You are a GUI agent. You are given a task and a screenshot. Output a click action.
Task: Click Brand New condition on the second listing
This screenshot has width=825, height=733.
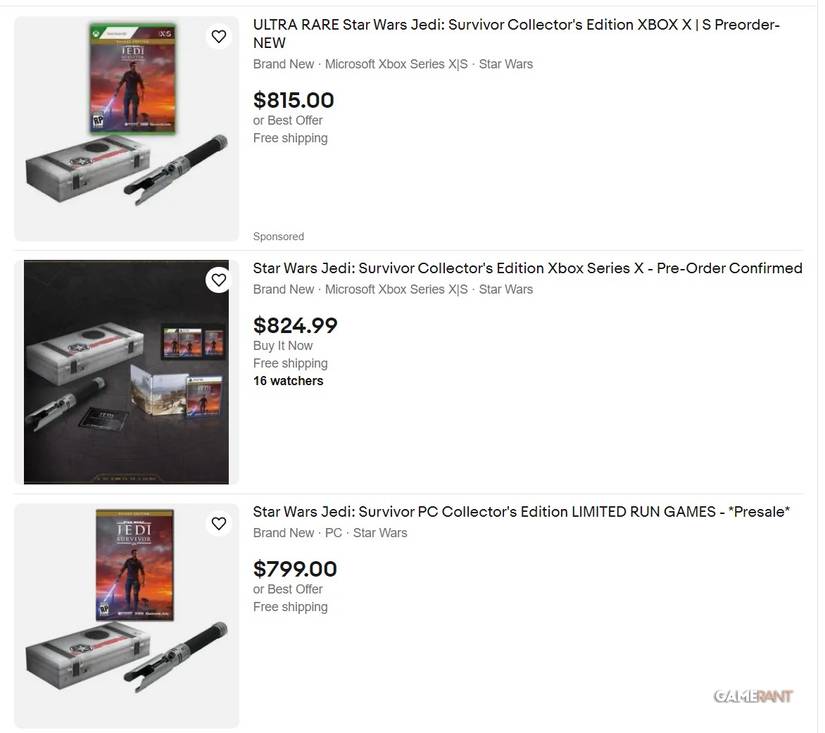pyautogui.click(x=284, y=289)
